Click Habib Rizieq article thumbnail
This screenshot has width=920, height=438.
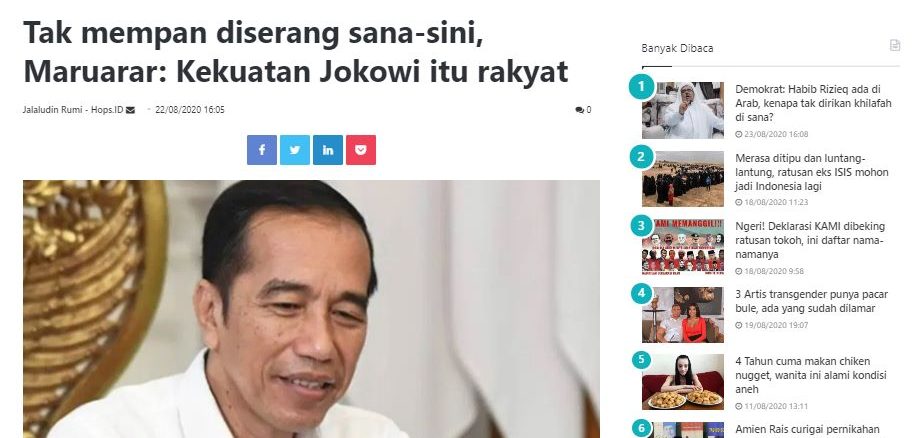683,110
